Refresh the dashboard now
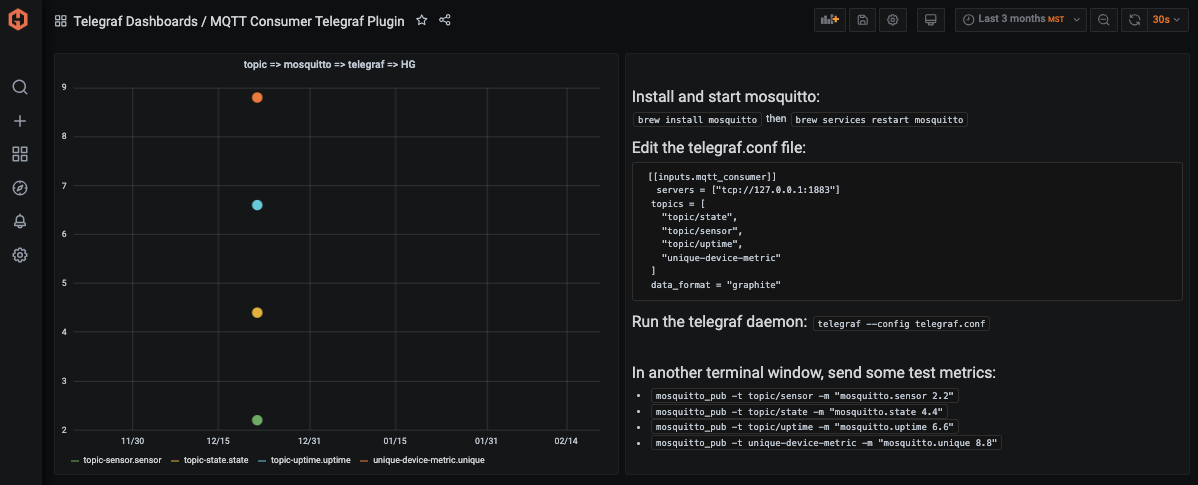 [x=1135, y=20]
